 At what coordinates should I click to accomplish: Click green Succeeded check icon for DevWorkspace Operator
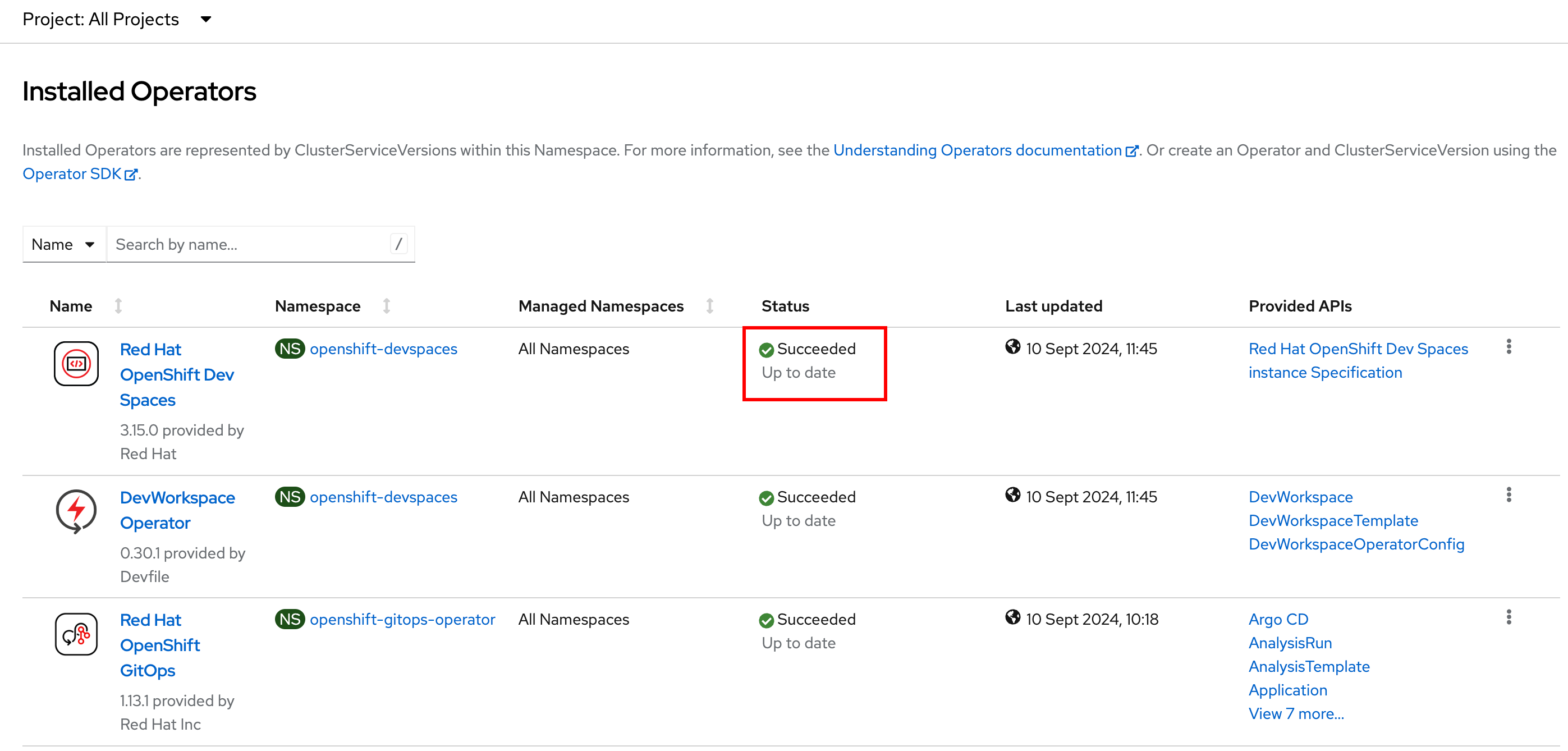767,498
